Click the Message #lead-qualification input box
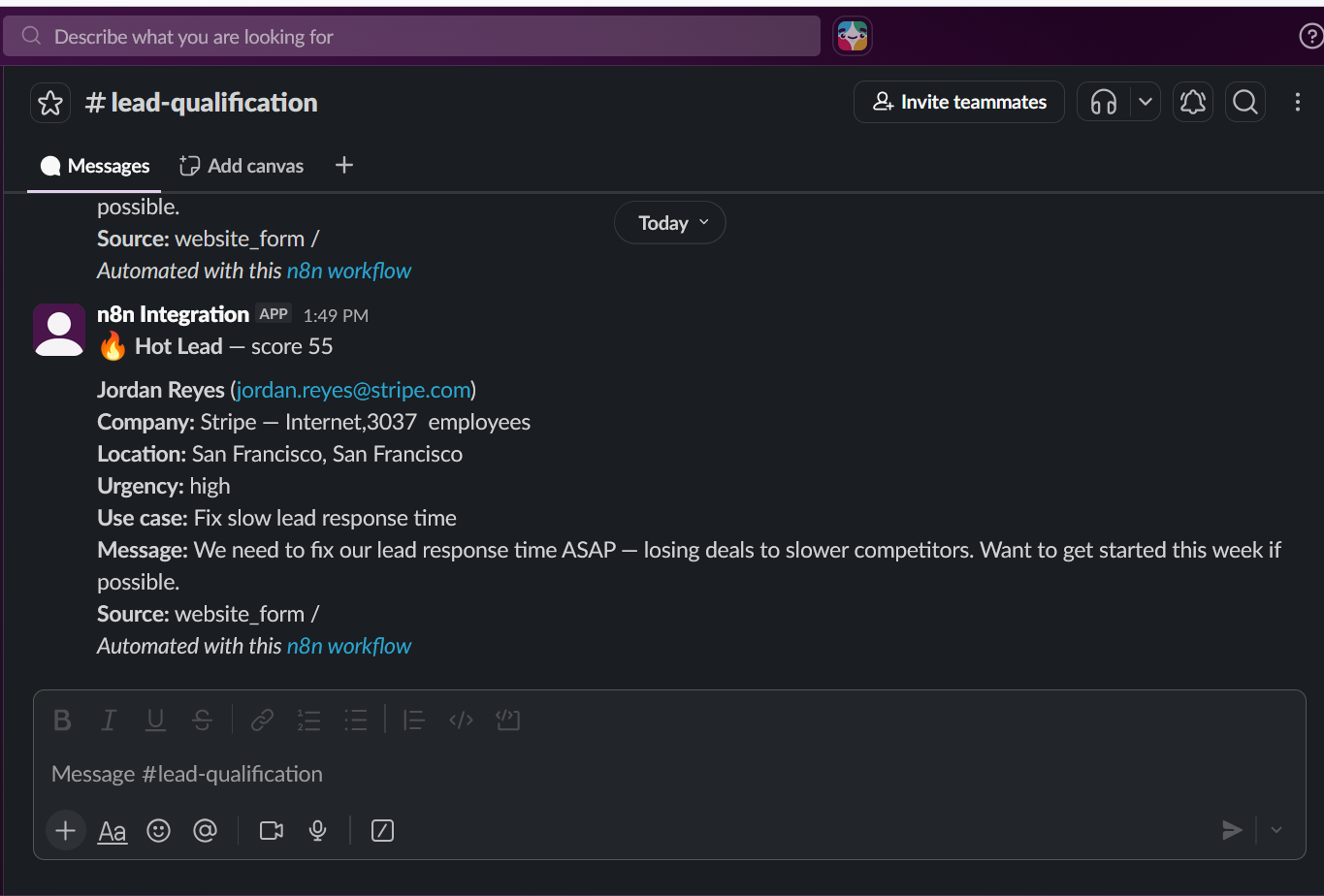This screenshot has height=896, width=1324. coord(669,774)
